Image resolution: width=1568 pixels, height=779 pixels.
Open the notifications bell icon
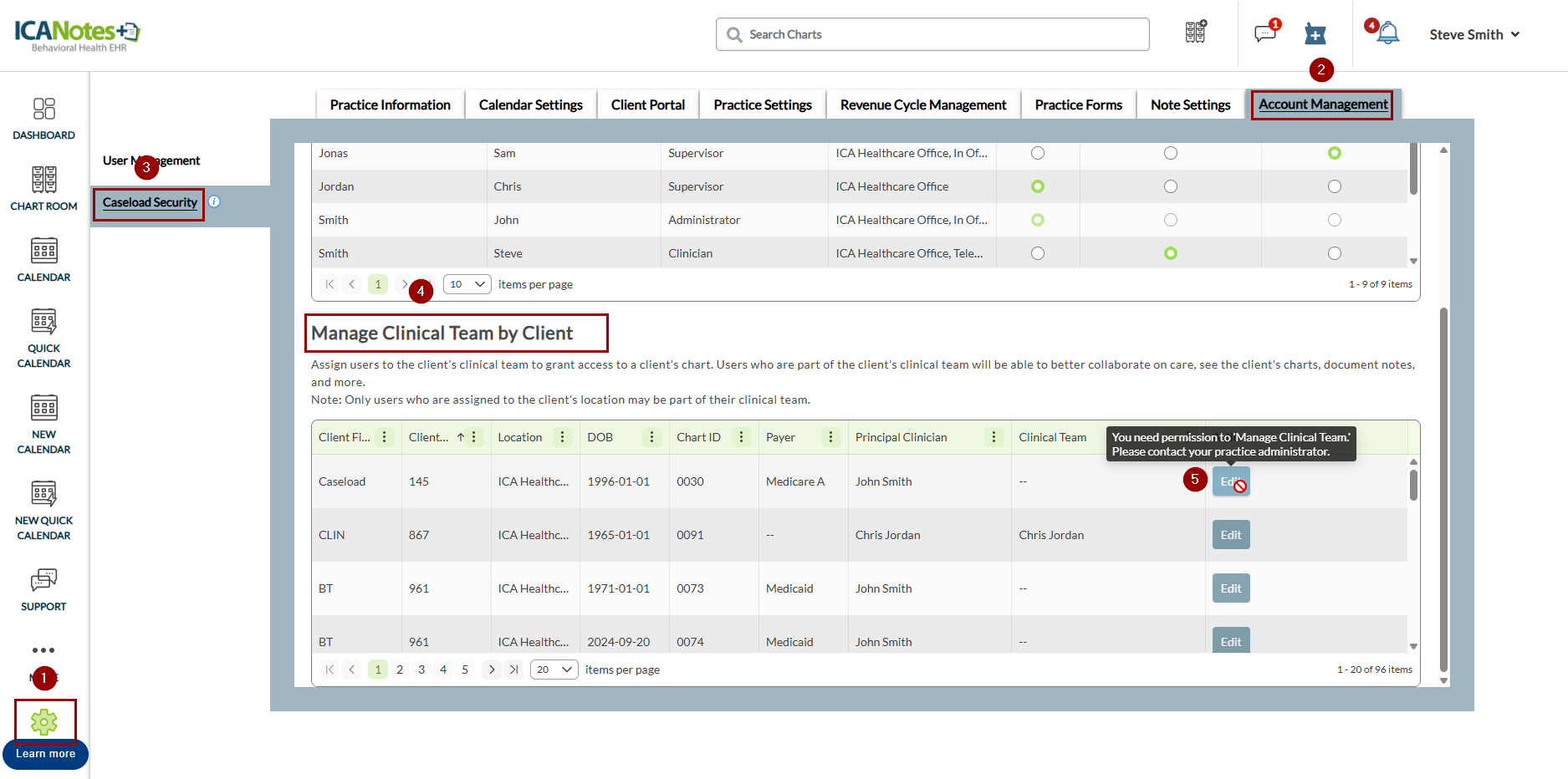point(1388,33)
